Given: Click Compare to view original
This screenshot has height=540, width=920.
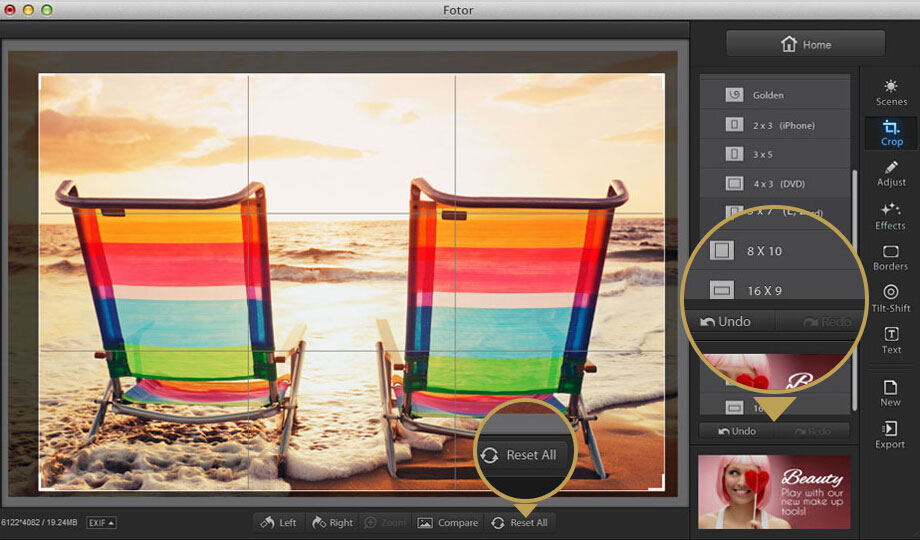Looking at the screenshot, I should (448, 522).
